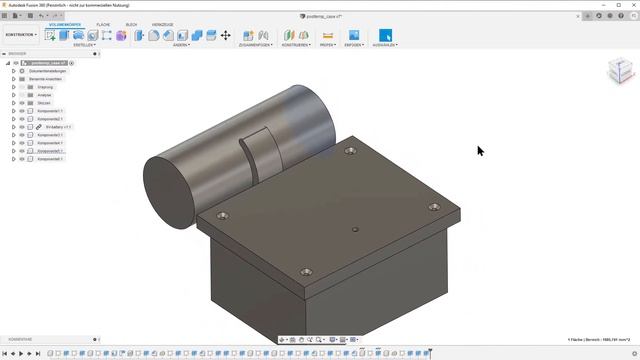Image resolution: width=640 pixels, height=360 pixels.
Task: Expand Dokumenteinstellungen tree node
Action: tap(13, 71)
